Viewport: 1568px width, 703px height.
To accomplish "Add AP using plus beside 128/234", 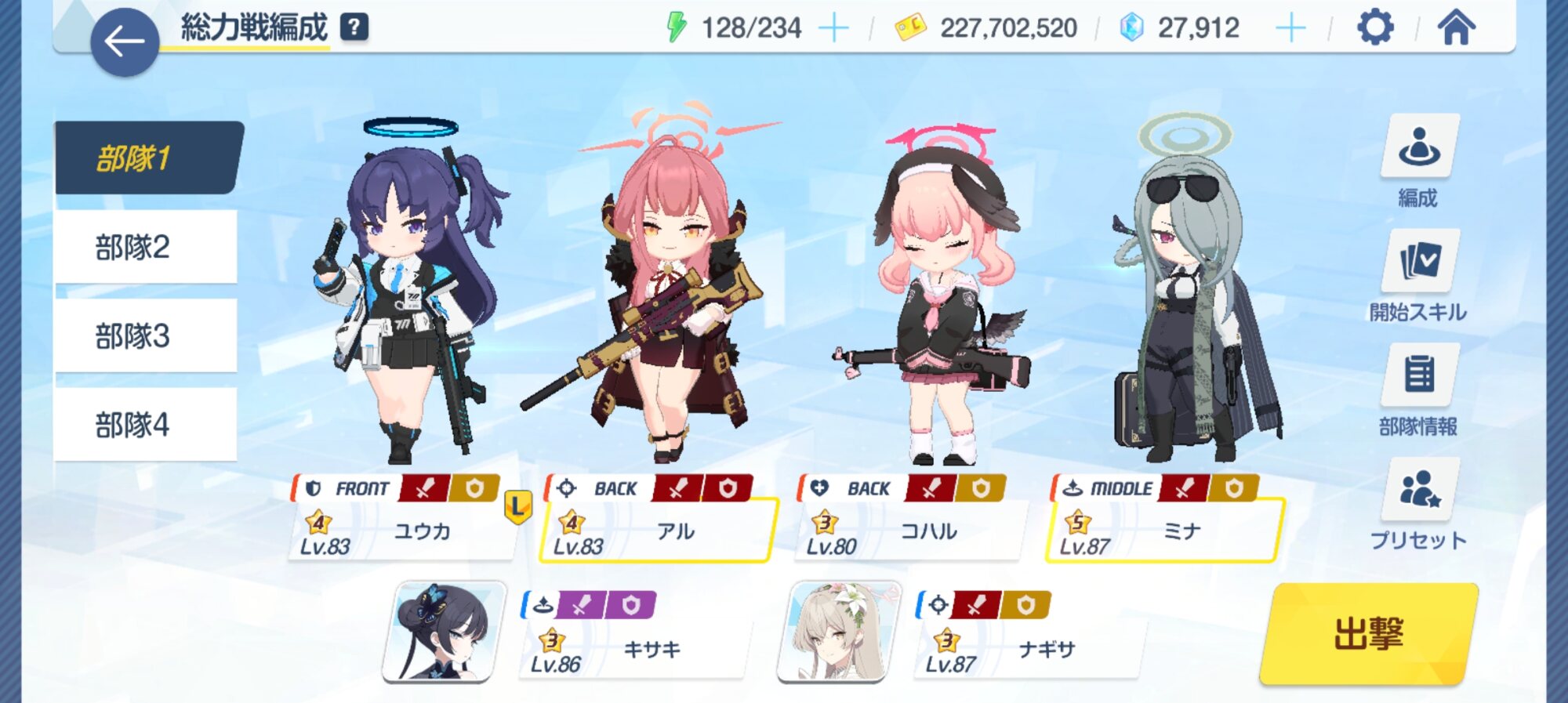I will (833, 29).
